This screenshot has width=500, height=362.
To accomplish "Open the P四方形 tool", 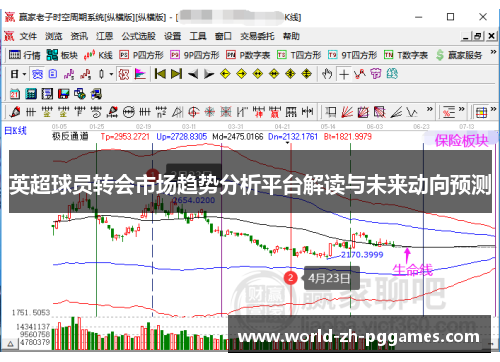I will pos(141,55).
